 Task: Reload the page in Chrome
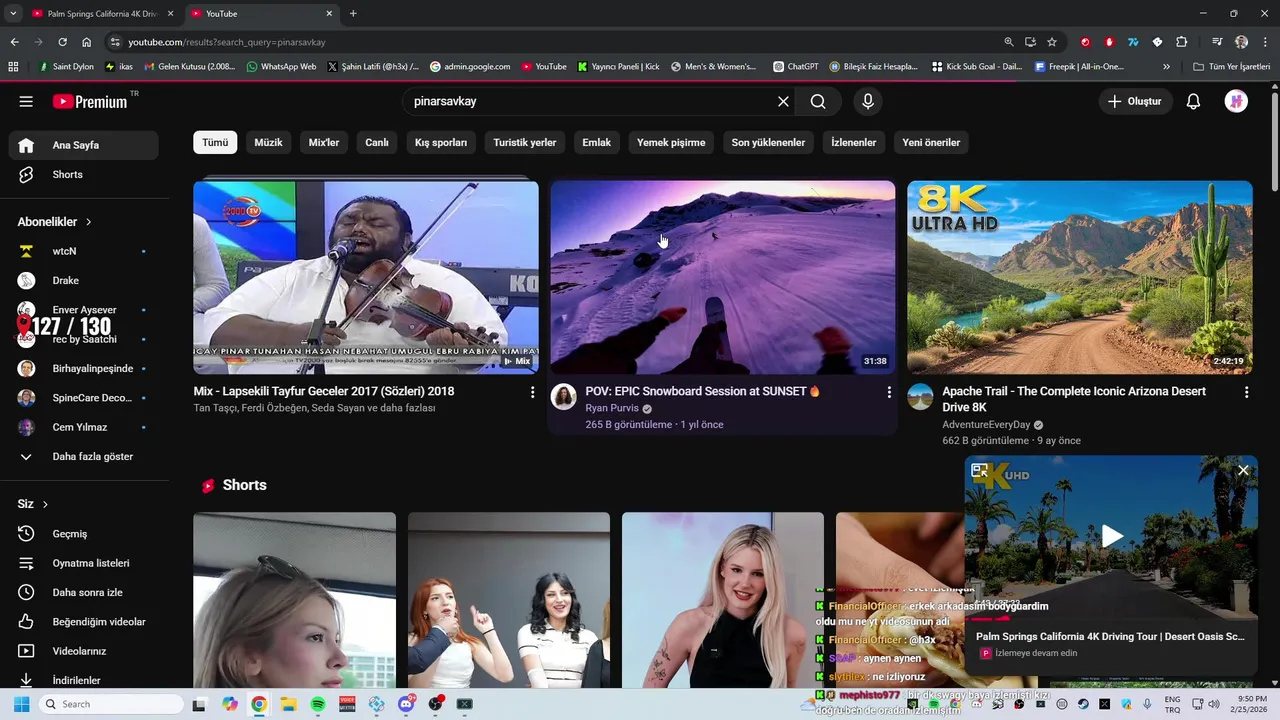point(62,42)
